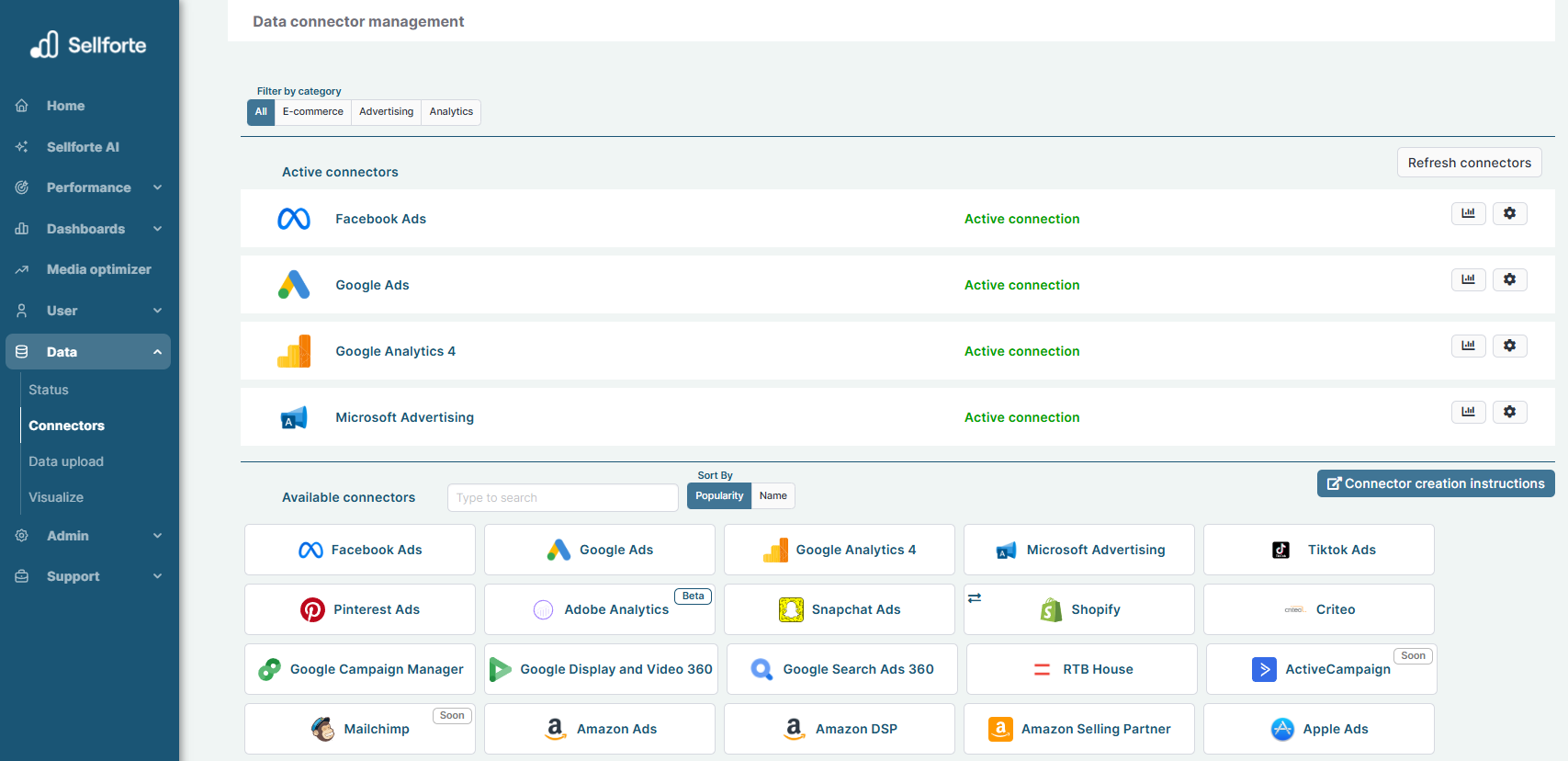Click the Sellforte logo
Viewport: 1568px width, 761px height.
(x=88, y=45)
